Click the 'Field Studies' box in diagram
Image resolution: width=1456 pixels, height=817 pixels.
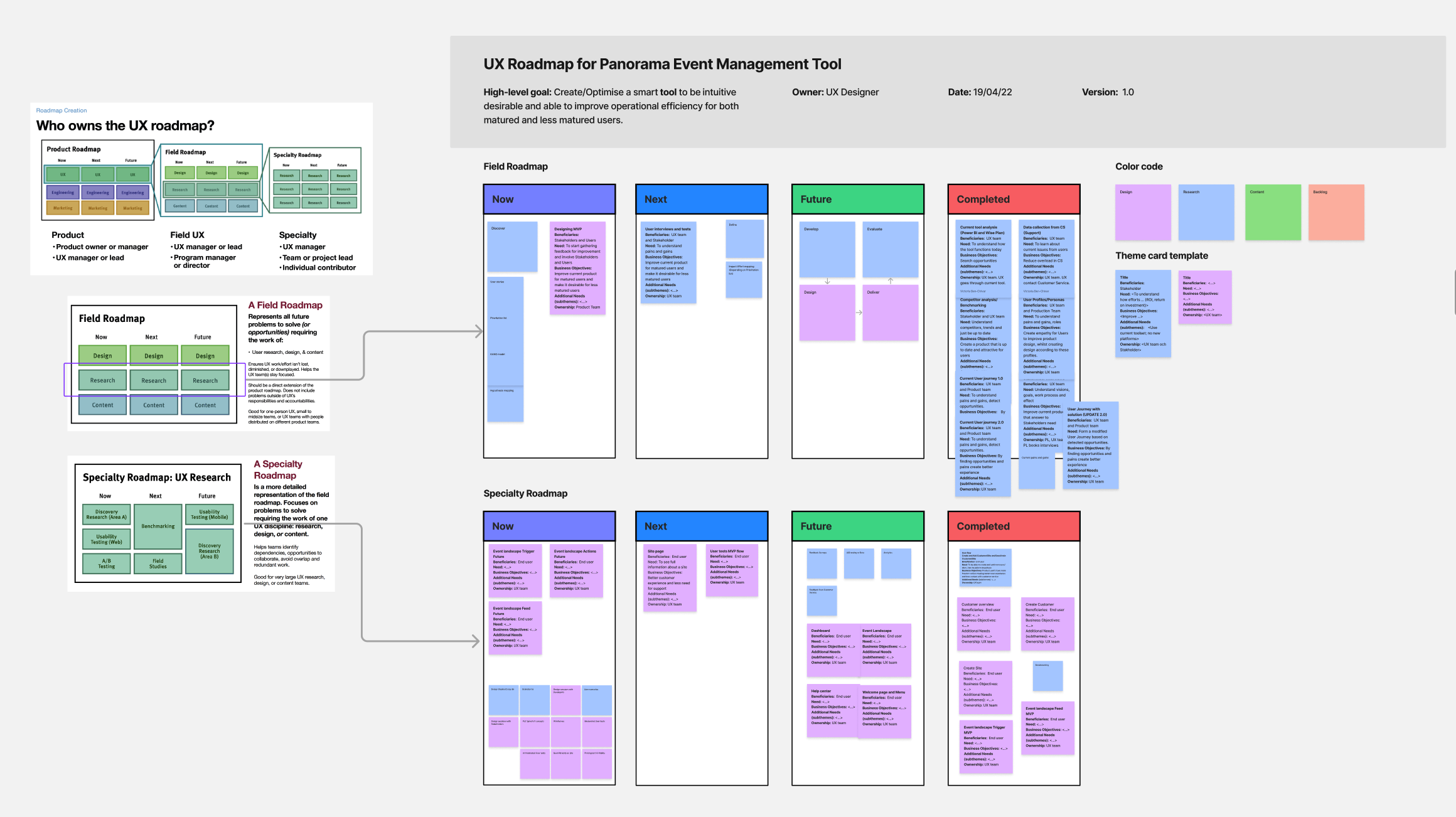pos(158,563)
